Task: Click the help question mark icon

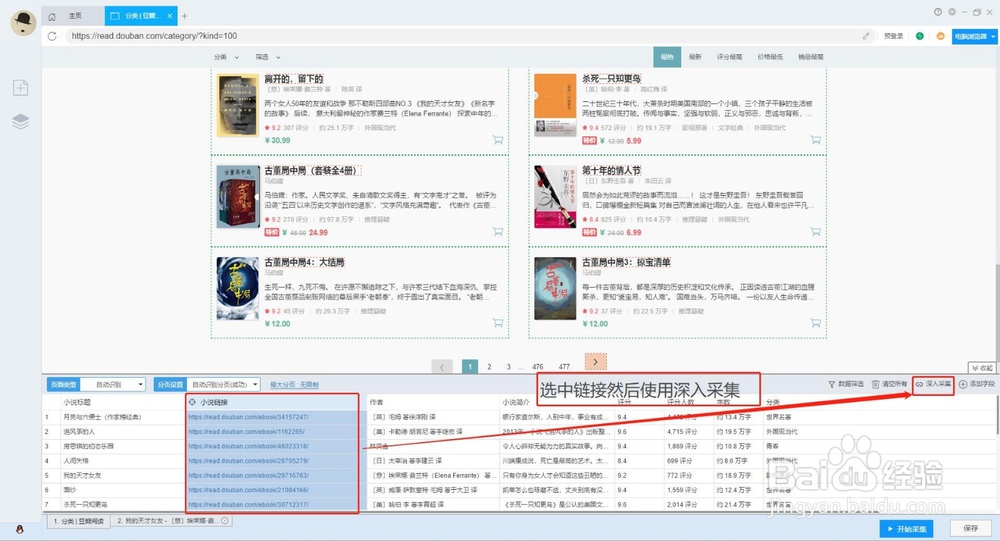Action: pyautogui.click(x=938, y=11)
